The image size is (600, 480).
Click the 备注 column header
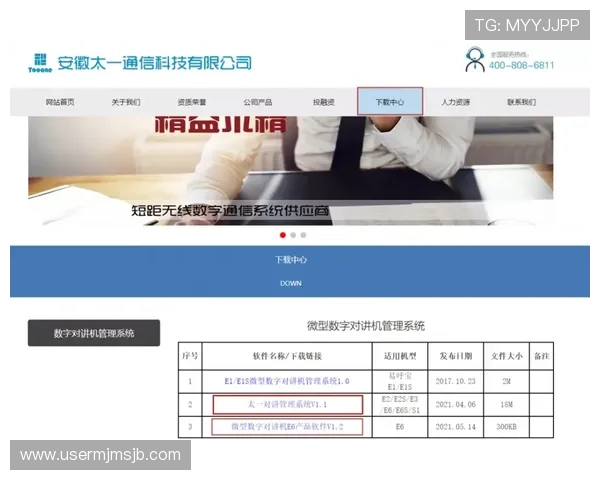(x=541, y=356)
